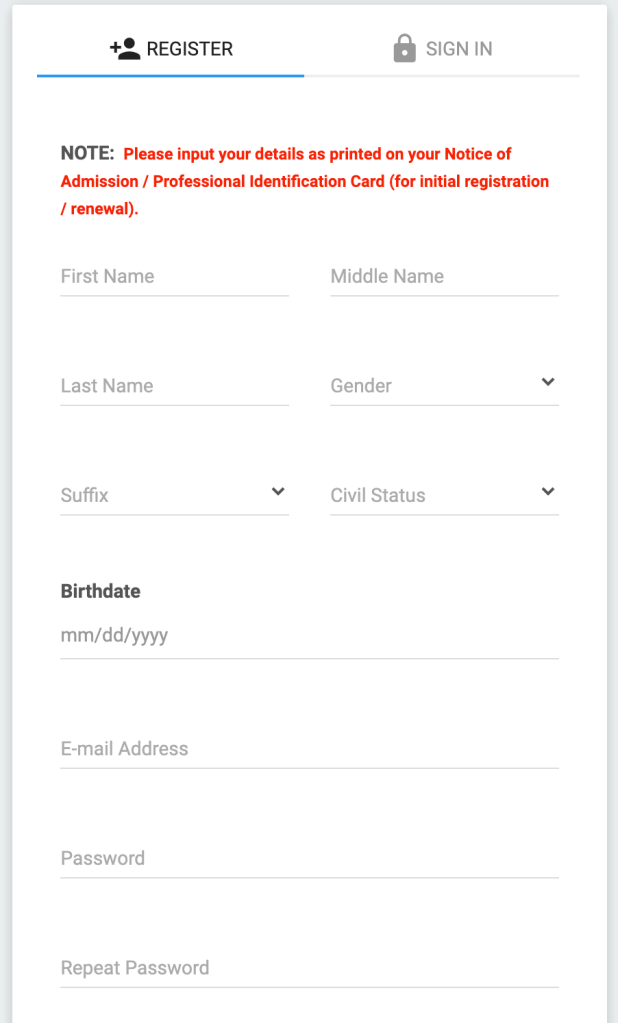Focus the mm/dd/yyyy birthdate input

[309, 635]
